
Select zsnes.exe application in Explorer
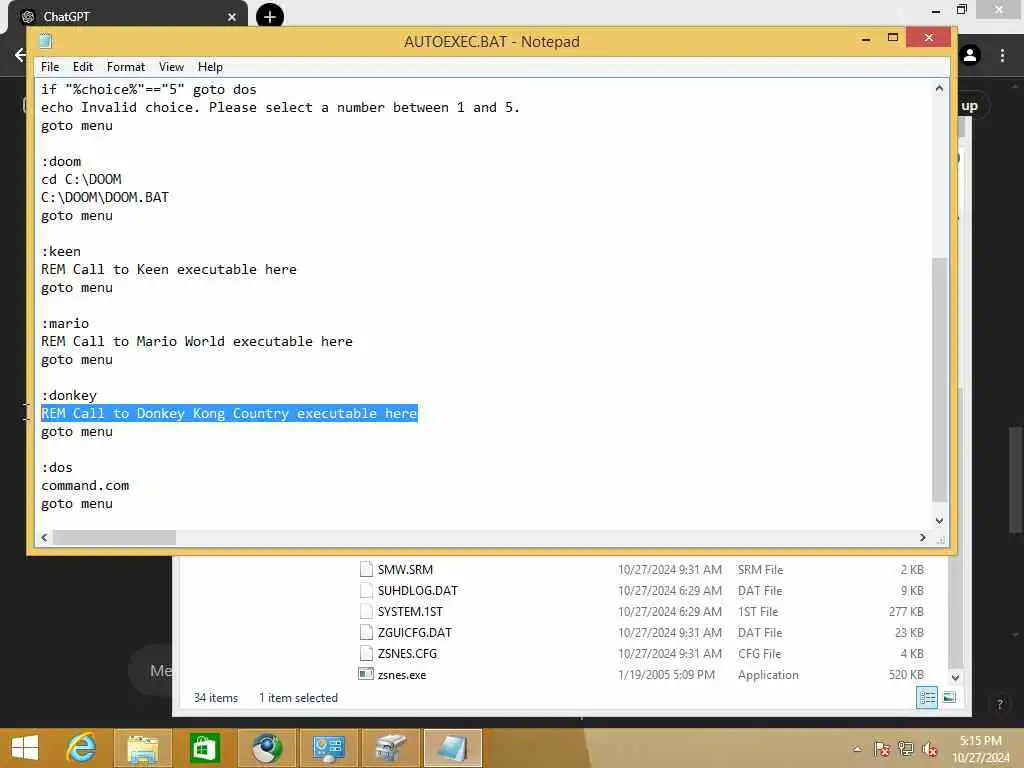click(x=402, y=675)
